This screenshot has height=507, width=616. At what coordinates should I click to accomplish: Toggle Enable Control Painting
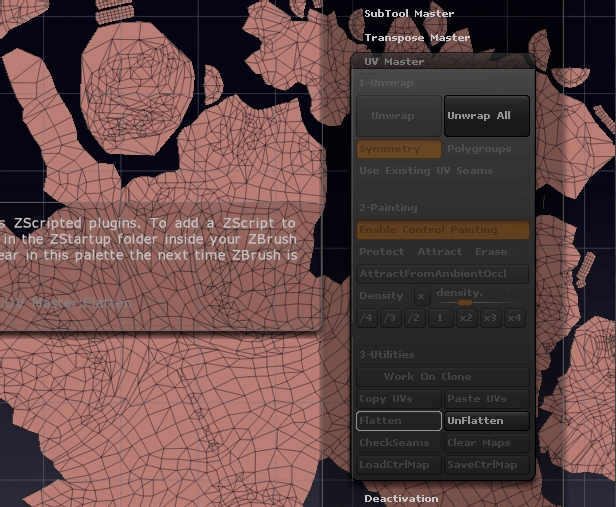(443, 230)
